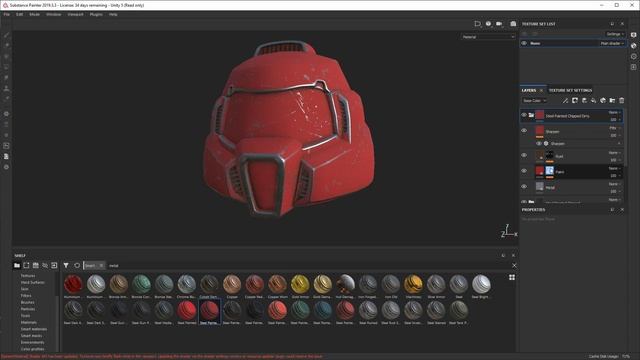Select Environments category in Shelf
Screen dimensions: 640x360
point(33,342)
